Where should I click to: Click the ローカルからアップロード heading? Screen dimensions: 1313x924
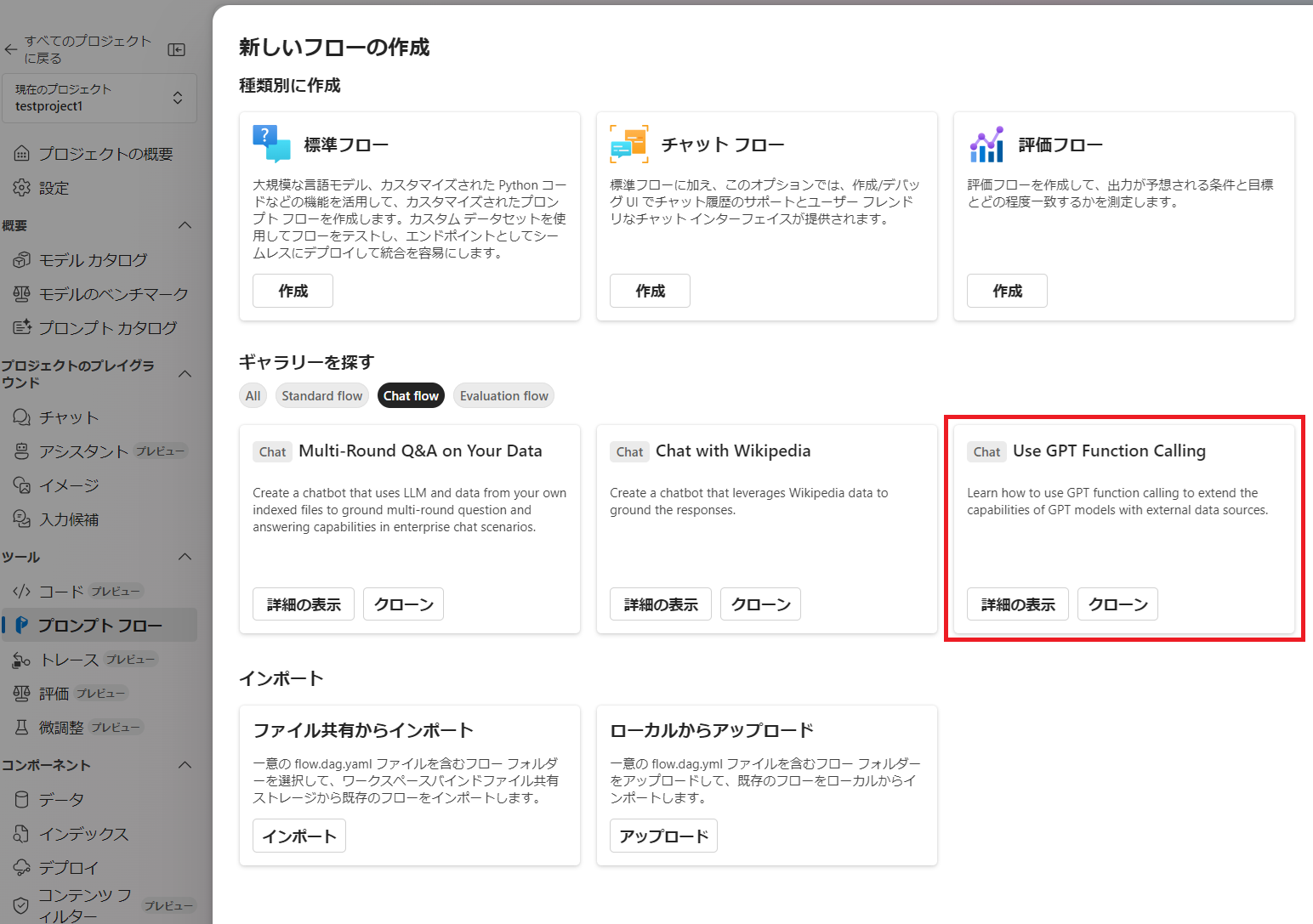click(x=712, y=730)
